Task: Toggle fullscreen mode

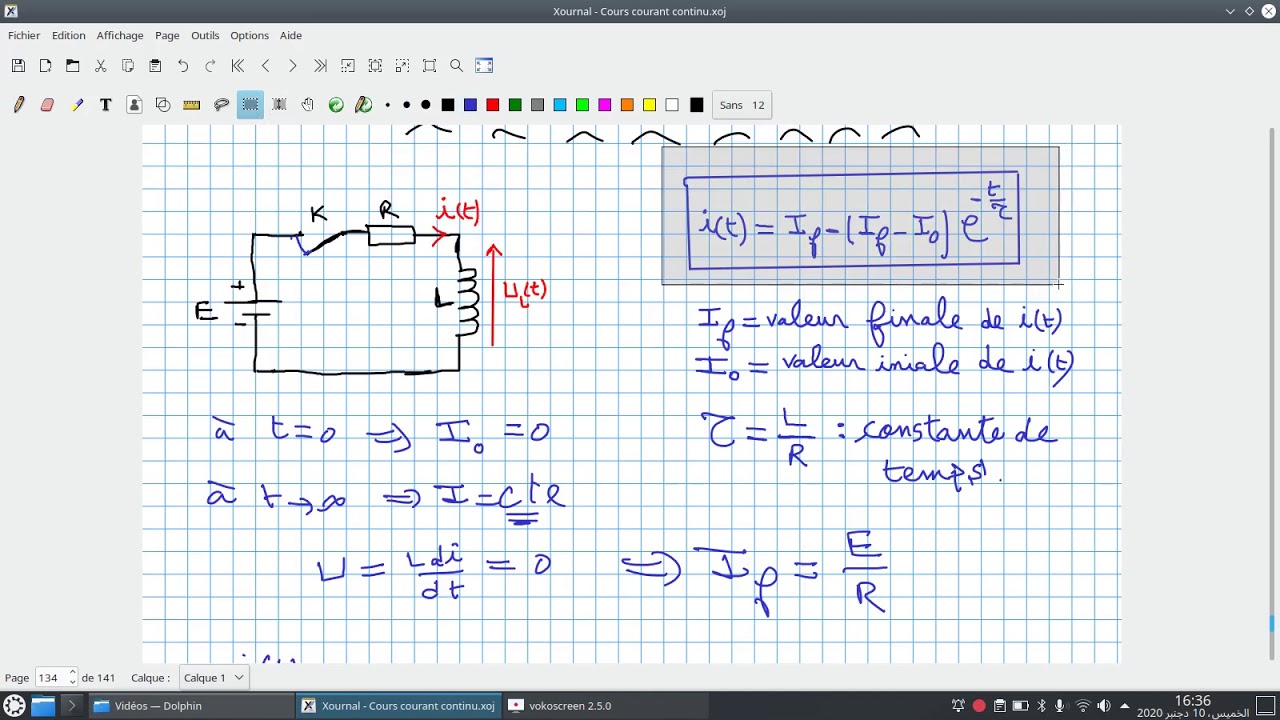Action: point(484,66)
